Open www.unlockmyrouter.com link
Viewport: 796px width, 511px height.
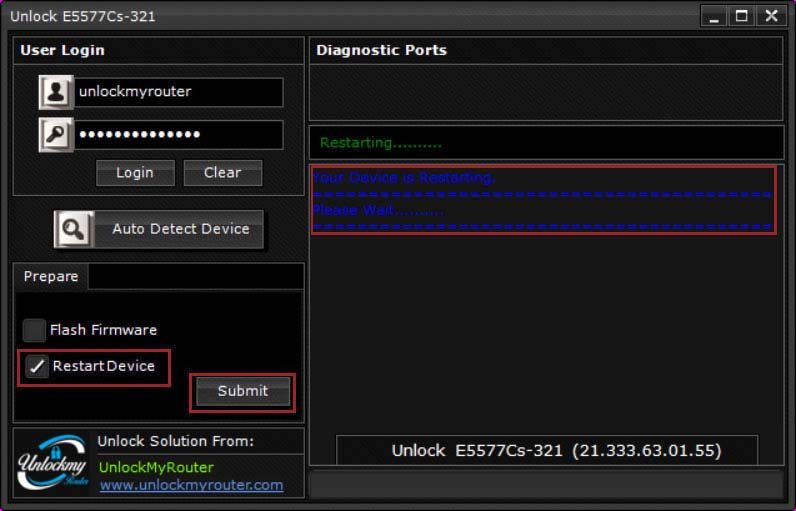tap(191, 485)
